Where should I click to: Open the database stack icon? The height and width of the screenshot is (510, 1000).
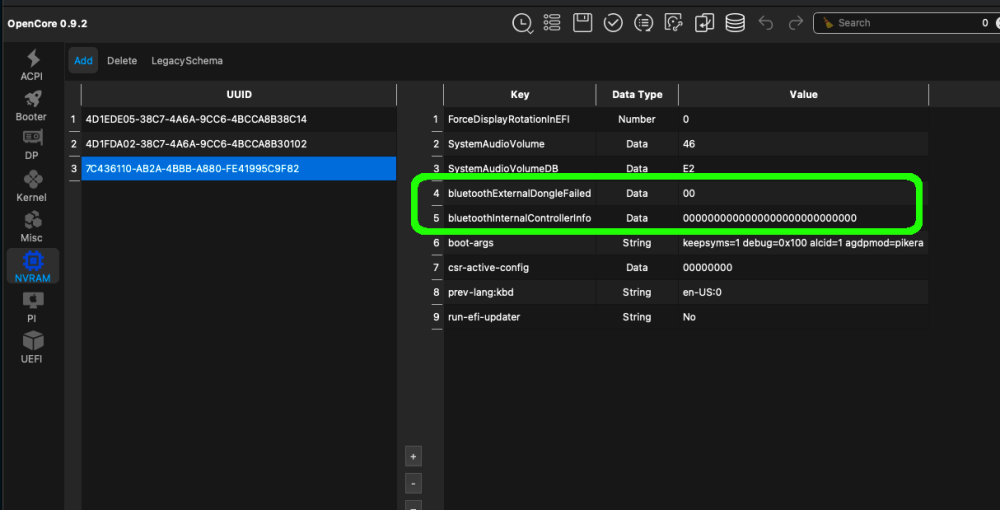tap(735, 23)
